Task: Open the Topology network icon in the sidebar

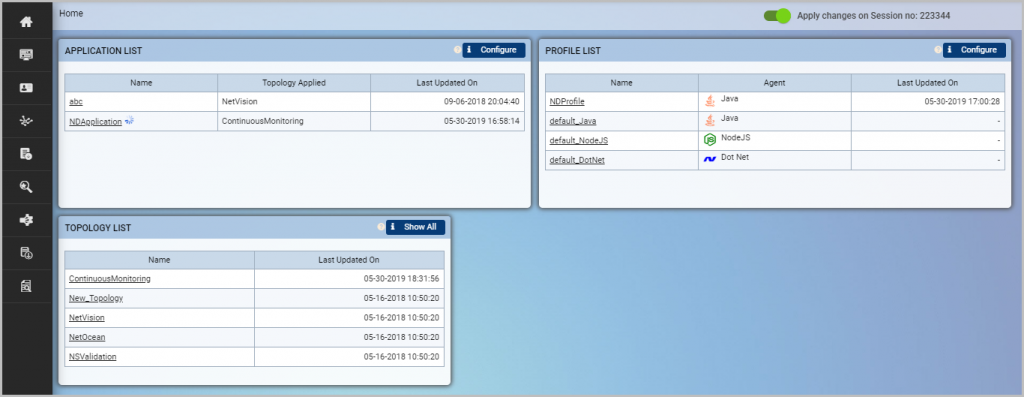Action: [26, 121]
